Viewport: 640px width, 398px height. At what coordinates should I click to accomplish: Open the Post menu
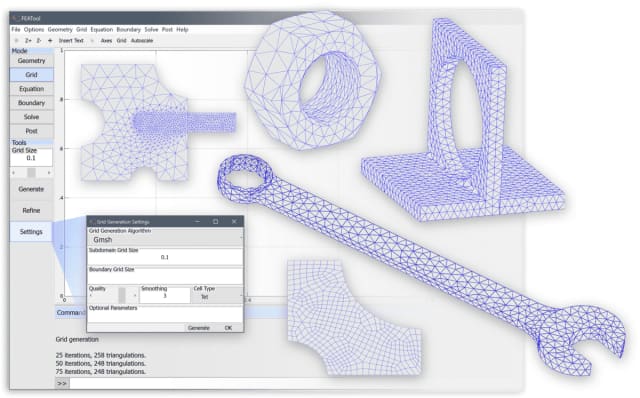(167, 29)
